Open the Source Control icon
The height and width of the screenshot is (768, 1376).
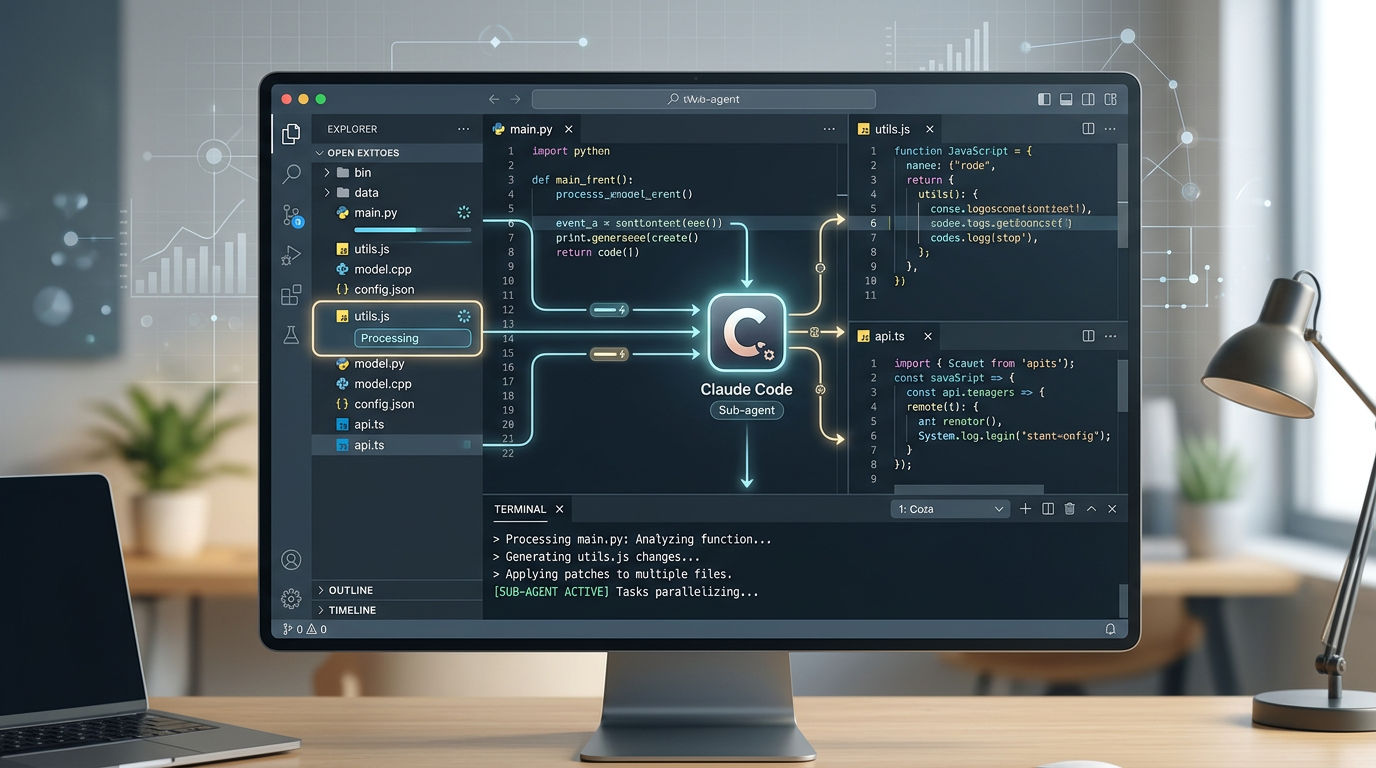click(x=291, y=214)
